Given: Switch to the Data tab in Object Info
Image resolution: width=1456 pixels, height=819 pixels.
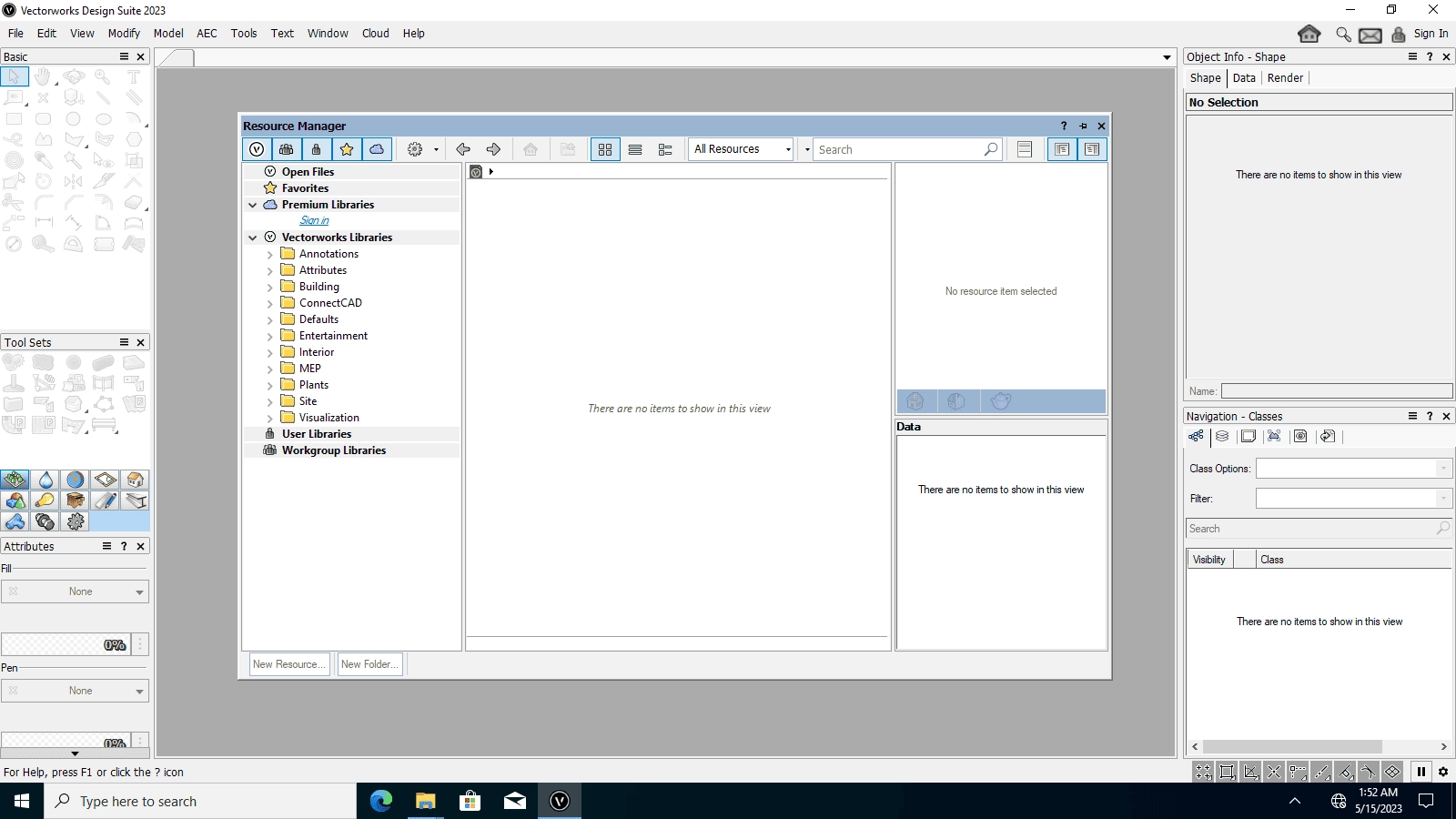Looking at the screenshot, I should tap(1244, 78).
